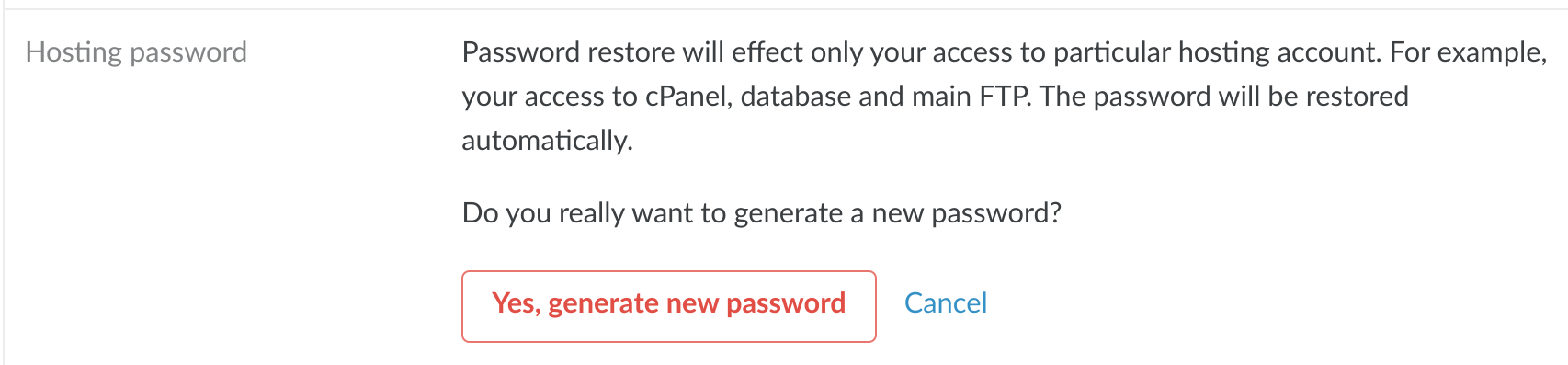Click 'The password will be restored' text

click(x=1224, y=97)
